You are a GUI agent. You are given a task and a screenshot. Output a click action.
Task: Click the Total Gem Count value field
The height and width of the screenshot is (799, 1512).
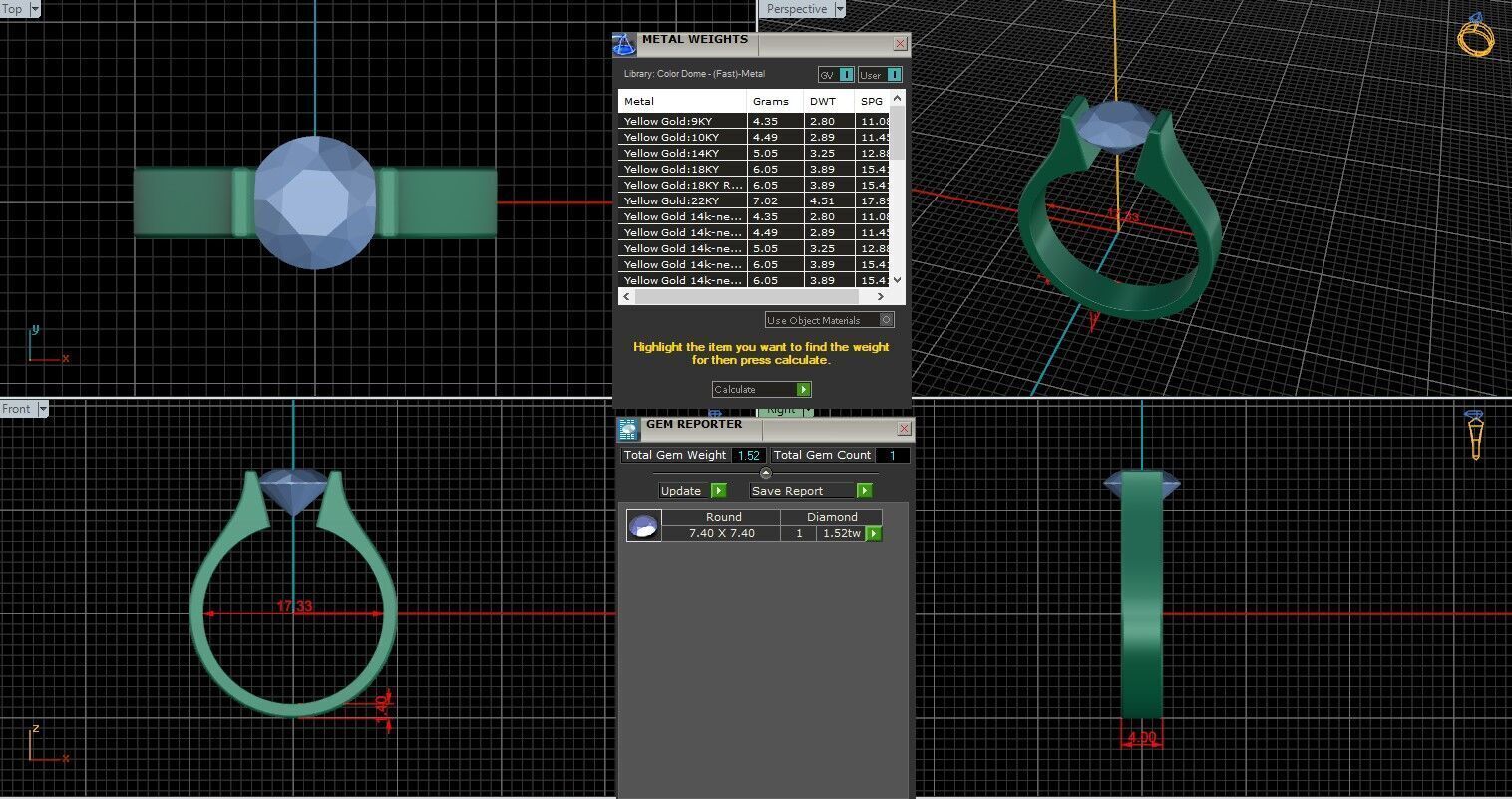(893, 455)
